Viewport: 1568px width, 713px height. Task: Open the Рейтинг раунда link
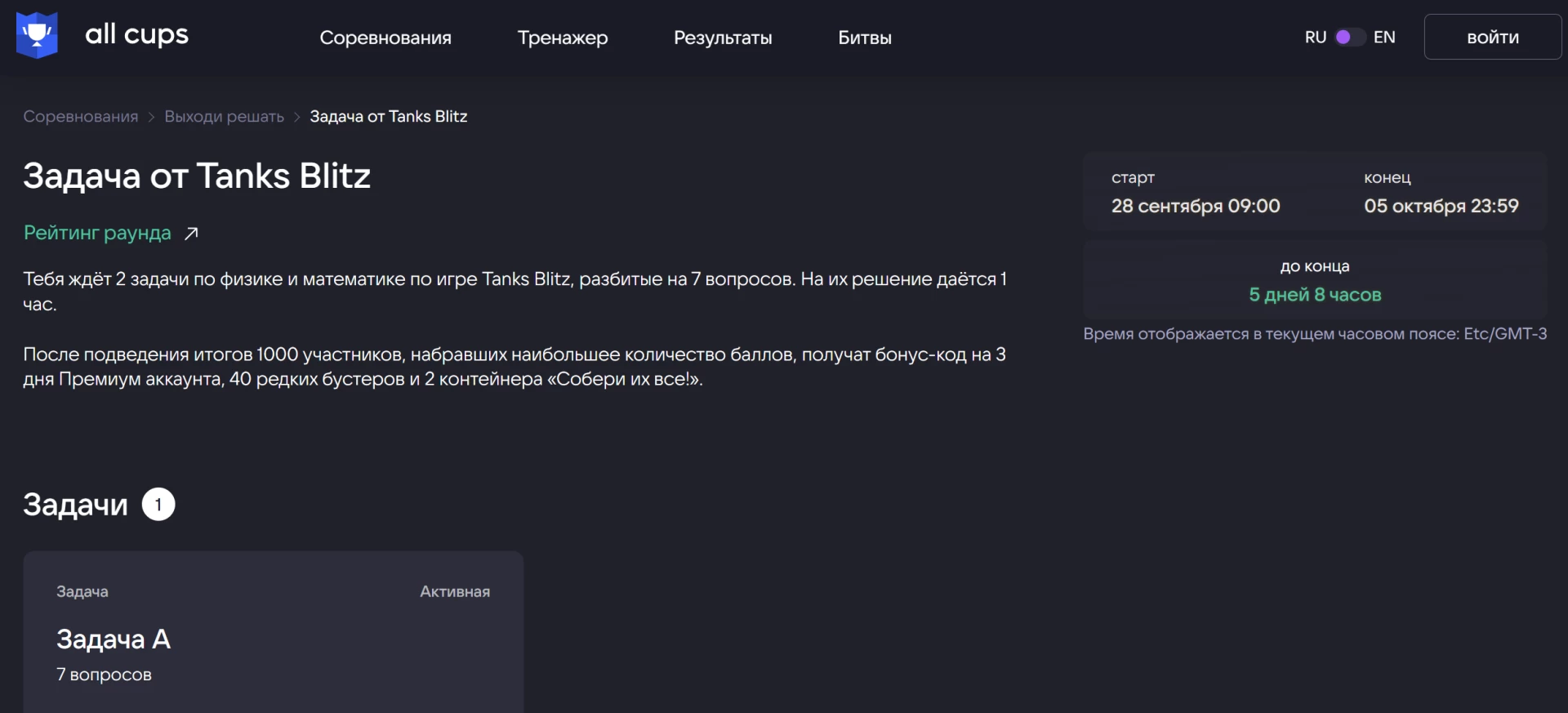(97, 234)
